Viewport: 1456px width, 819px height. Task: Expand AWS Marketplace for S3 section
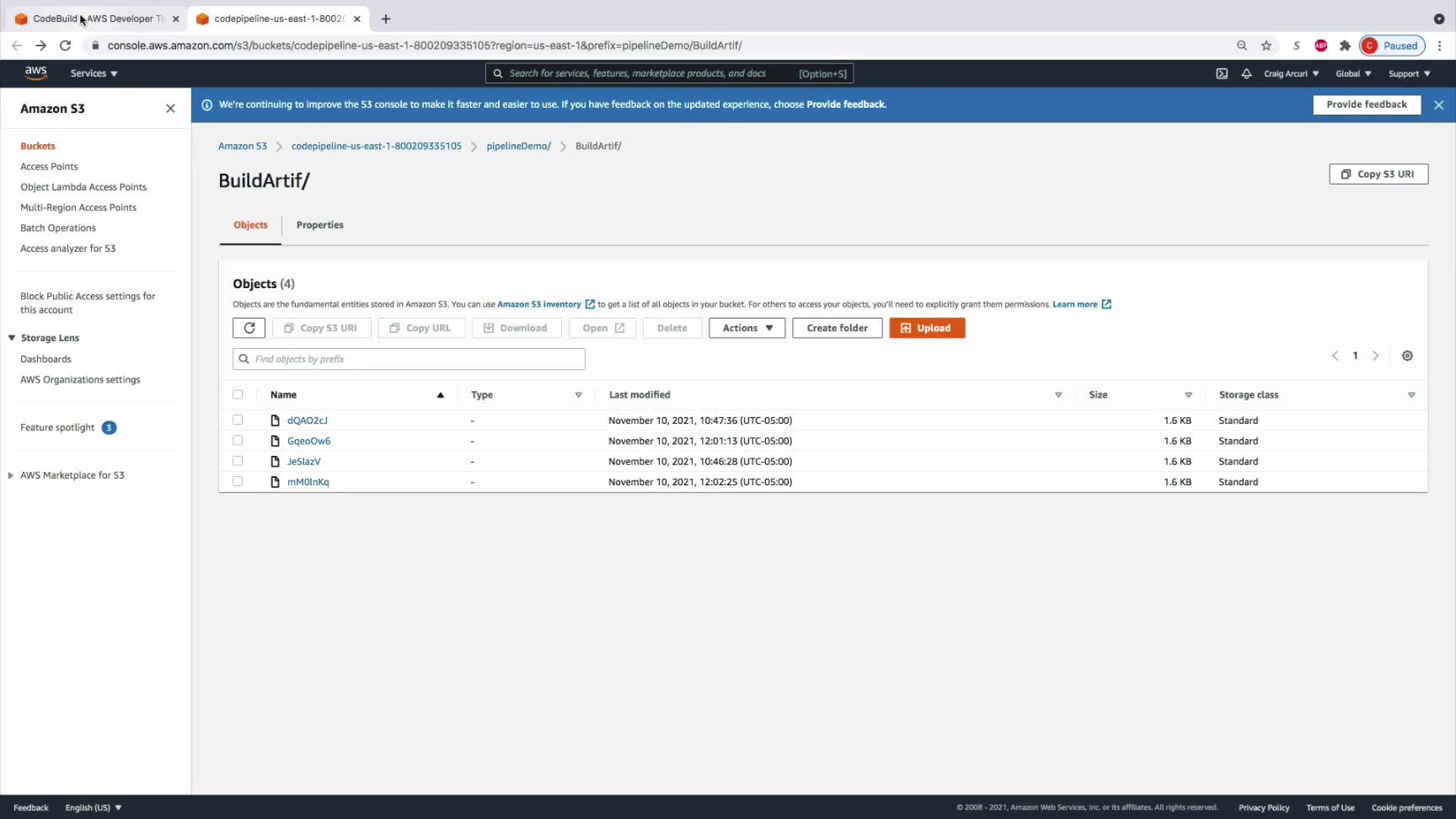[11, 475]
